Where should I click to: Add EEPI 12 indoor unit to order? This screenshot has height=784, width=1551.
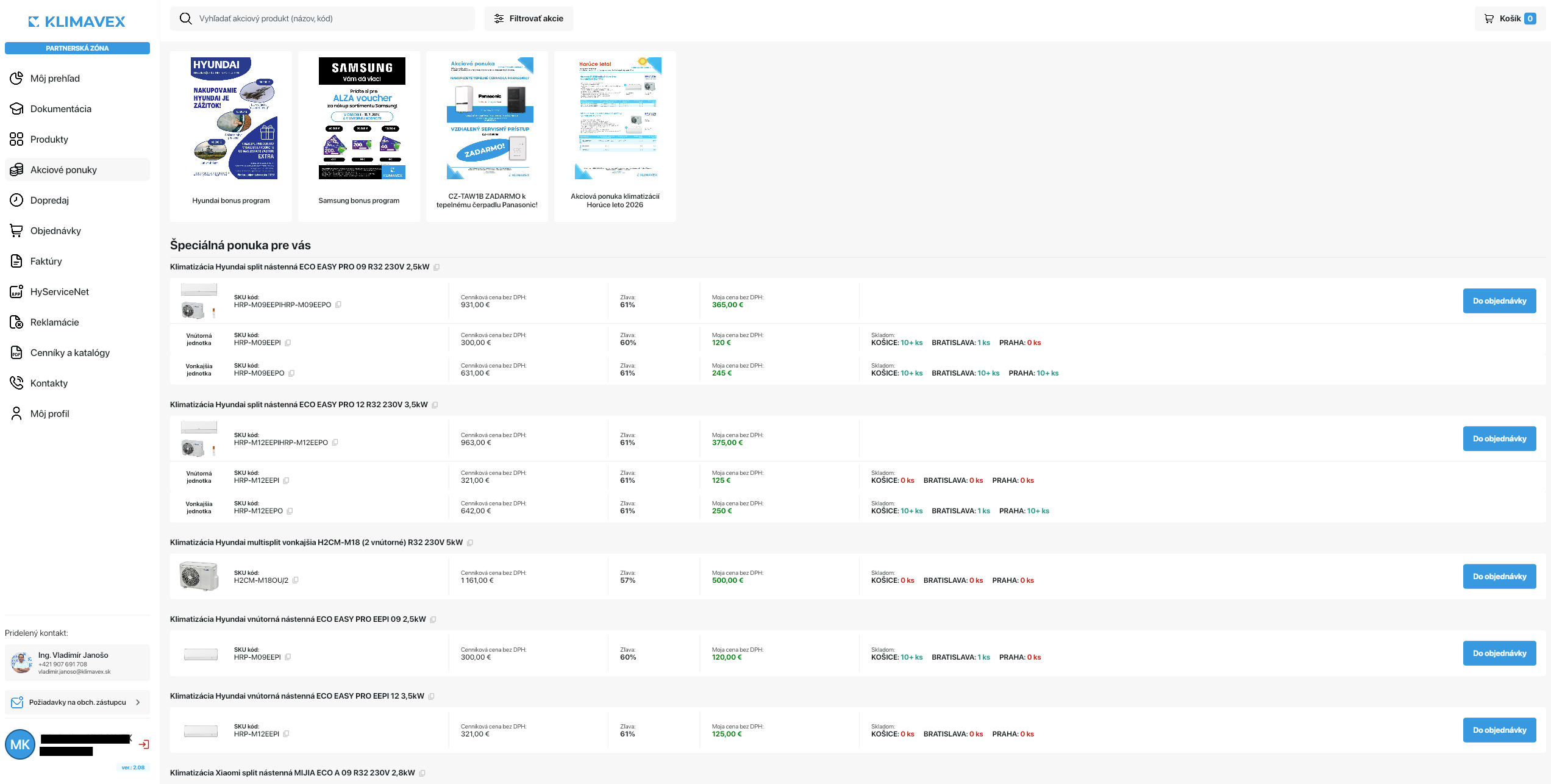click(1499, 730)
